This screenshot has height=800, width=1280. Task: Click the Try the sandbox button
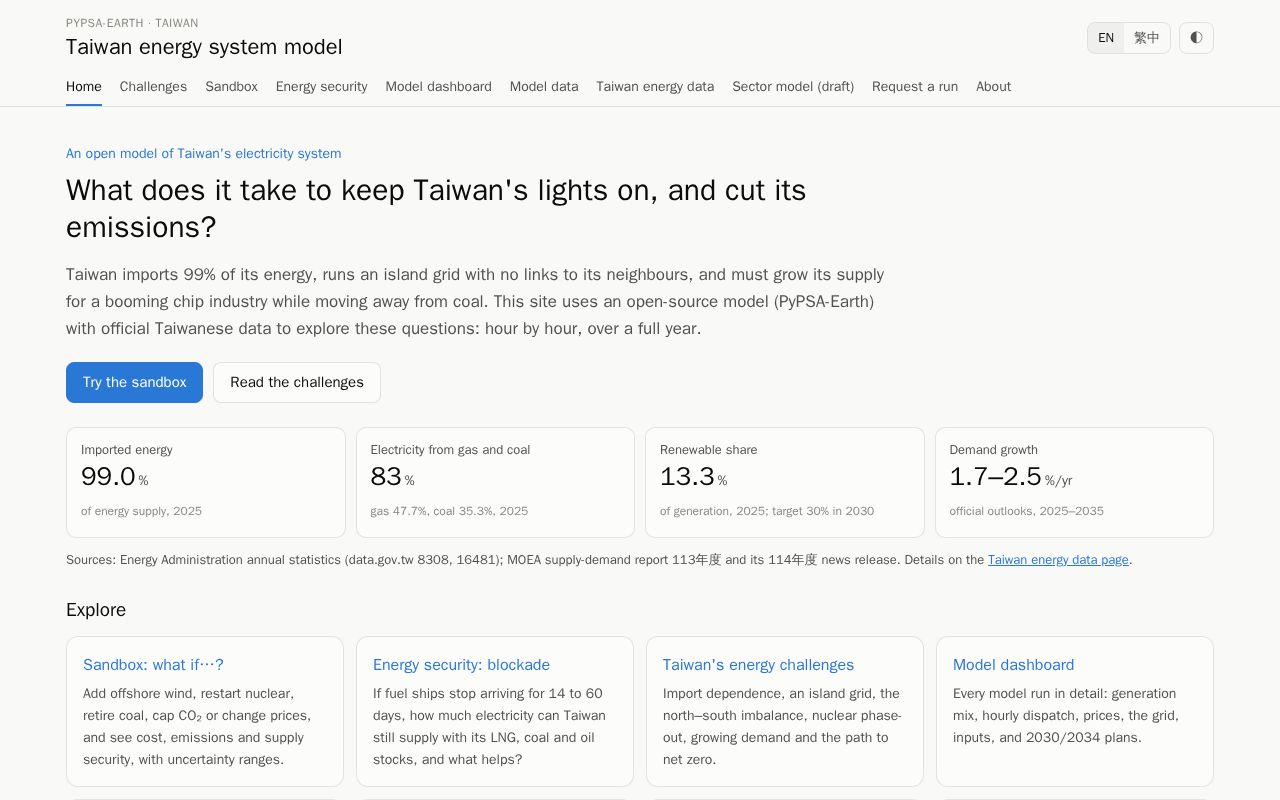point(134,383)
